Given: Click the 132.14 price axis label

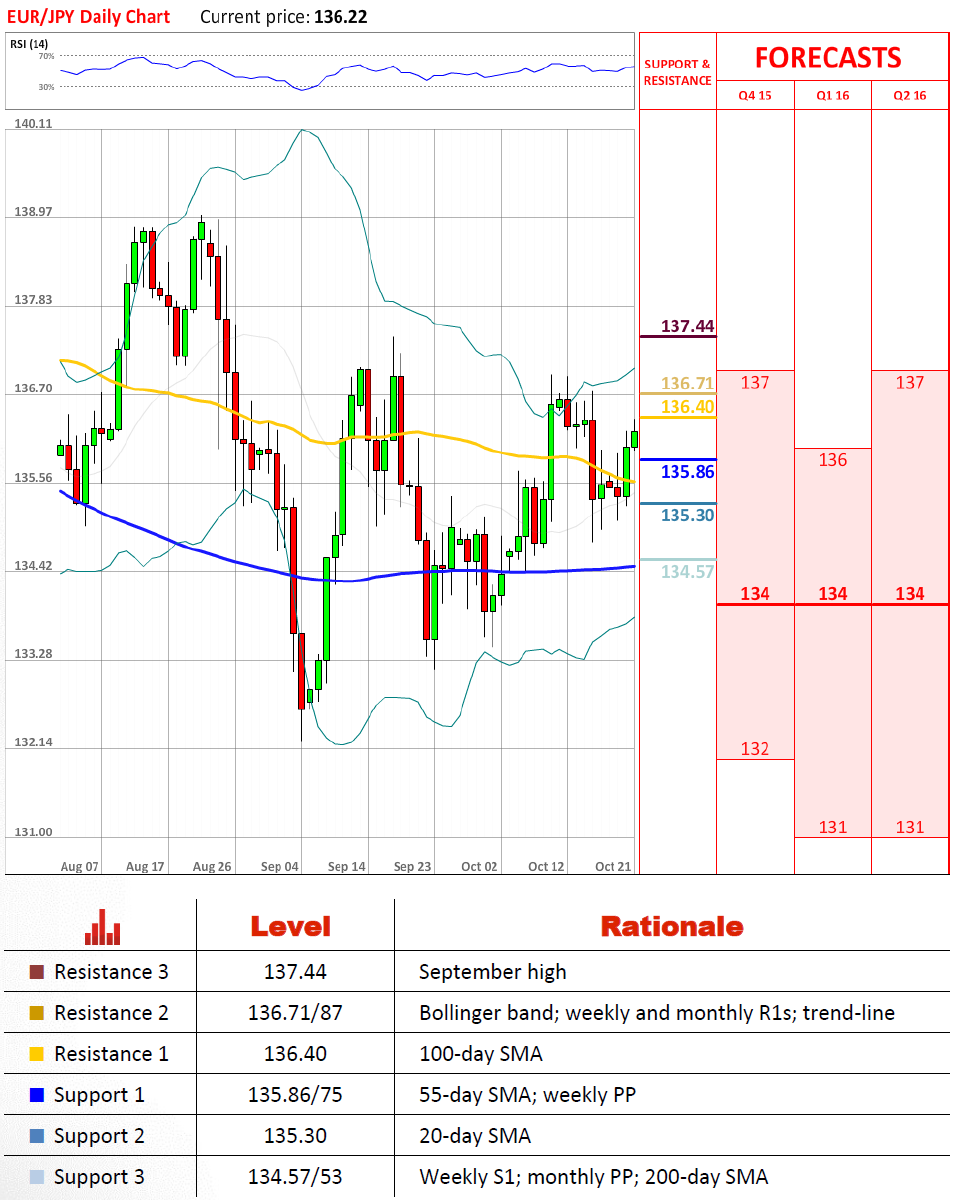Looking at the screenshot, I should pos(33,742).
